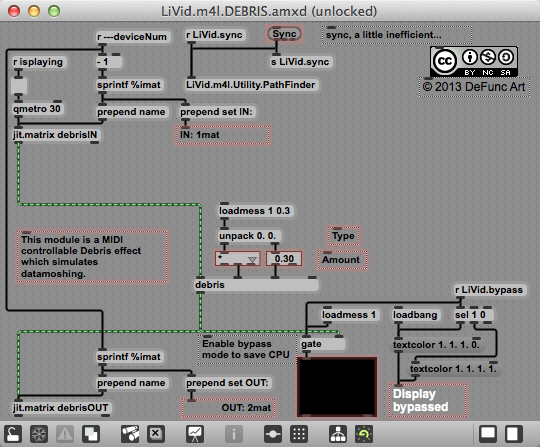
Task: Switch to presentation mode icon
Action: coord(195,434)
